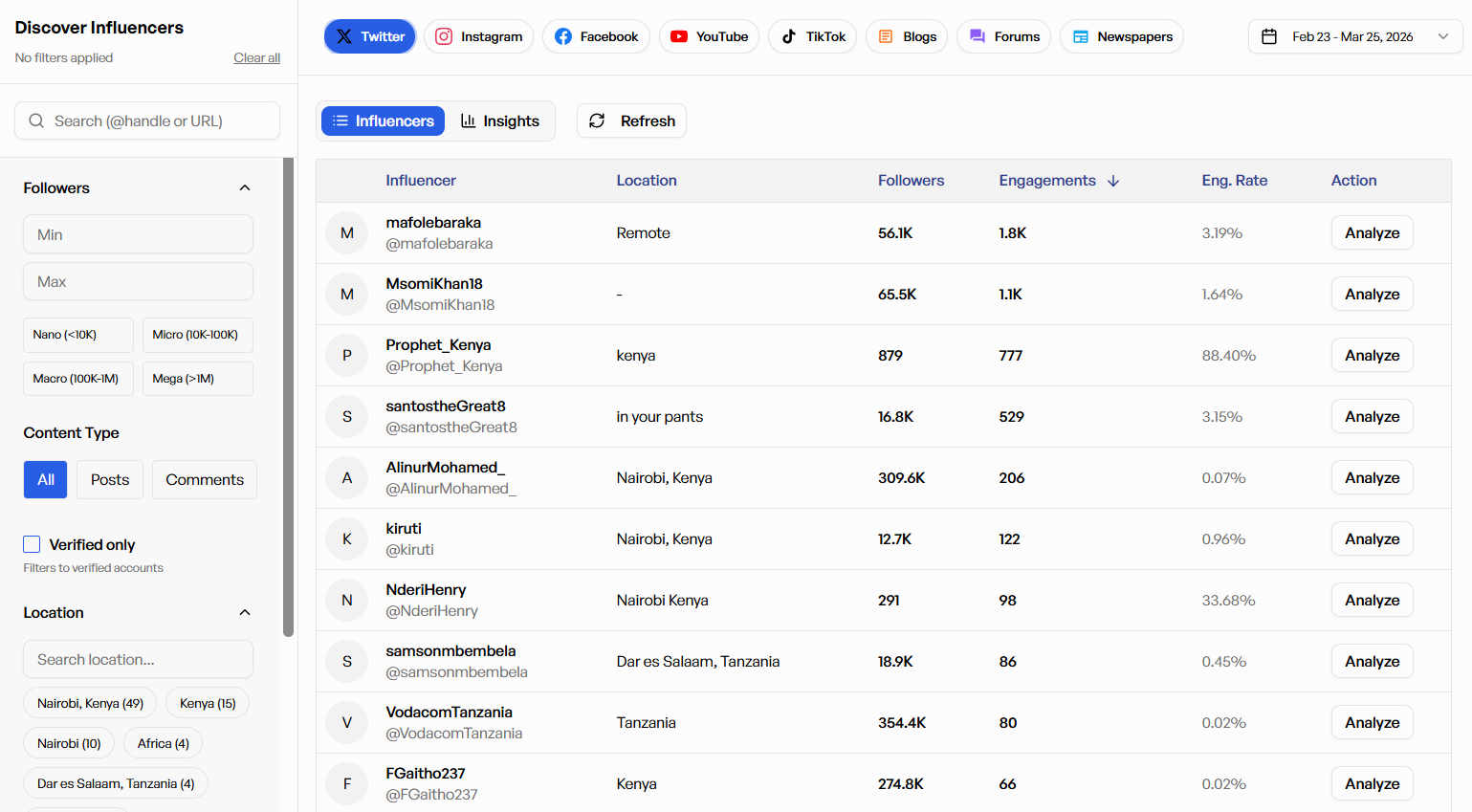Click the sidebar vertical scrollbar
Viewport: 1472px width, 812px height.
click(288, 397)
